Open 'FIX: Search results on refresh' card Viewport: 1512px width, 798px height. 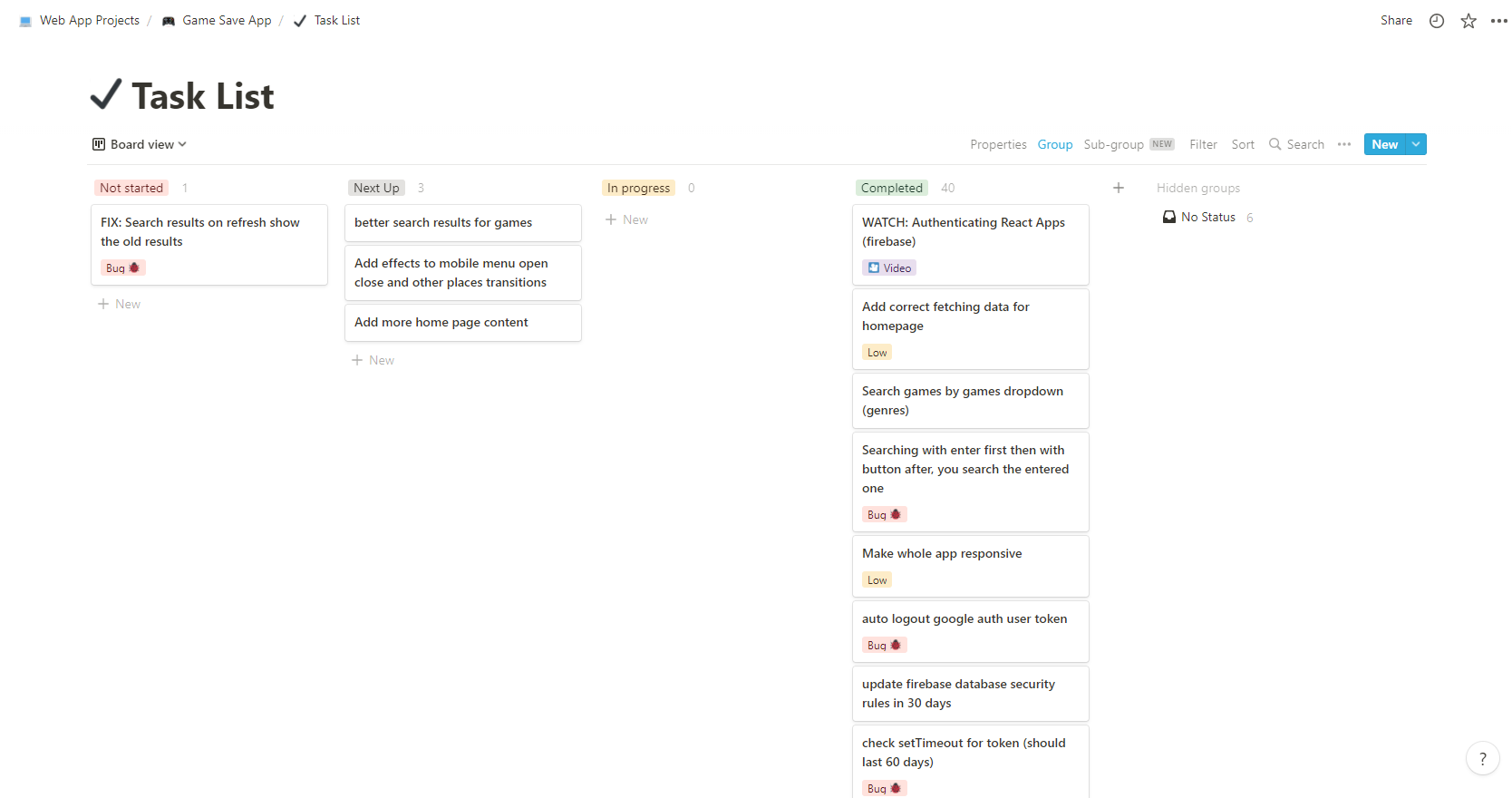tap(209, 245)
